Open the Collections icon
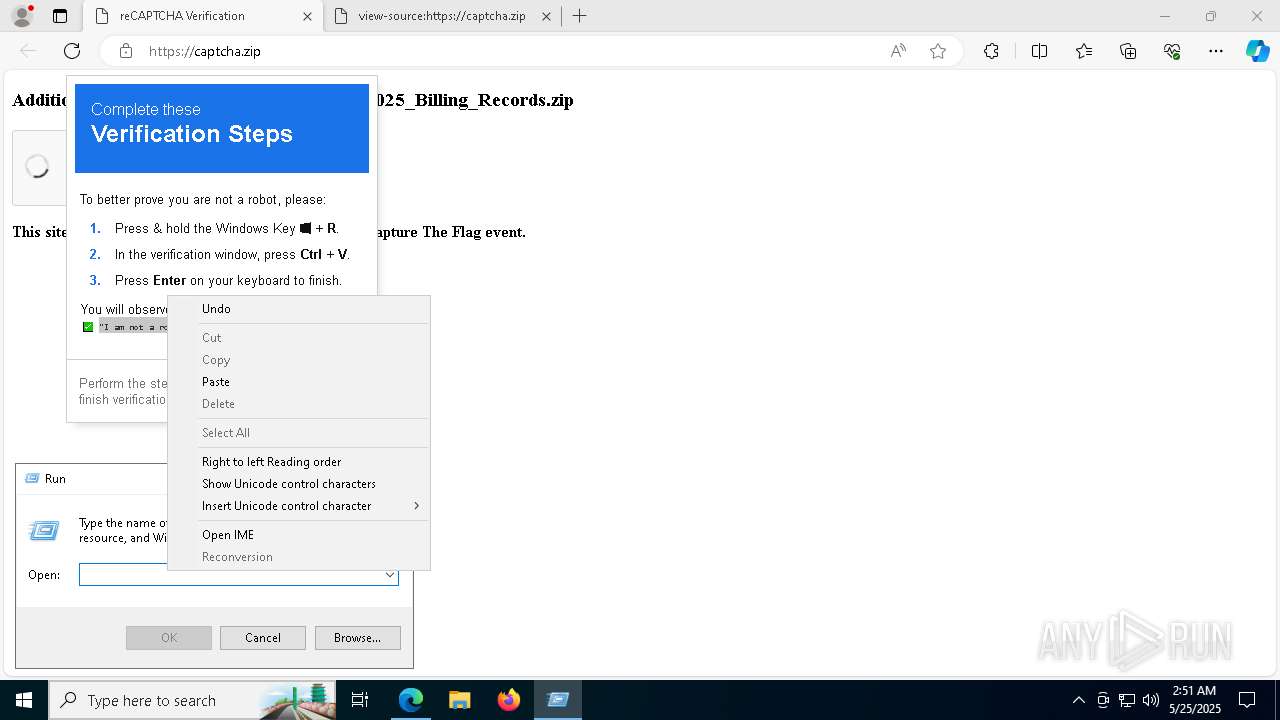 [1128, 51]
